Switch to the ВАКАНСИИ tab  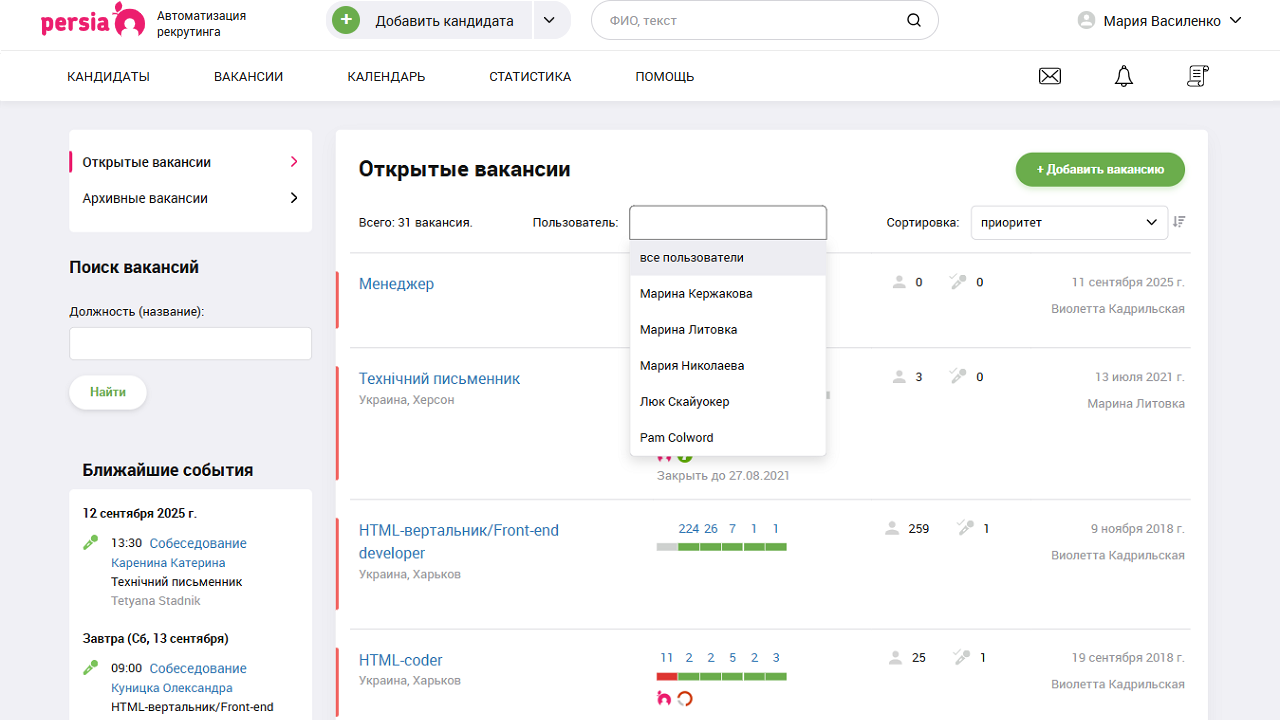[x=248, y=75]
